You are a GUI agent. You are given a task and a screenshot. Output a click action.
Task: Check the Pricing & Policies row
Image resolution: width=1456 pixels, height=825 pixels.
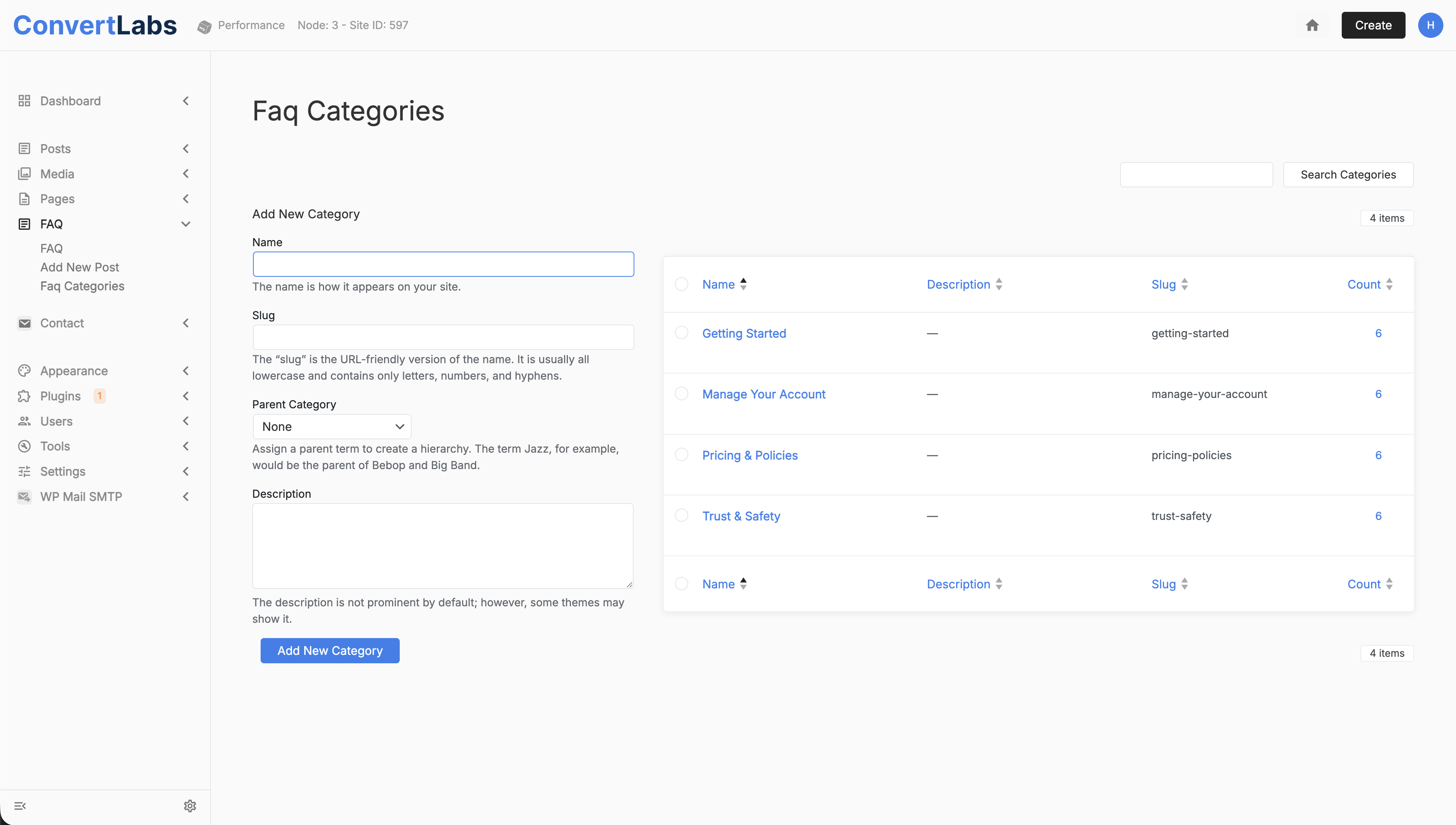681,455
